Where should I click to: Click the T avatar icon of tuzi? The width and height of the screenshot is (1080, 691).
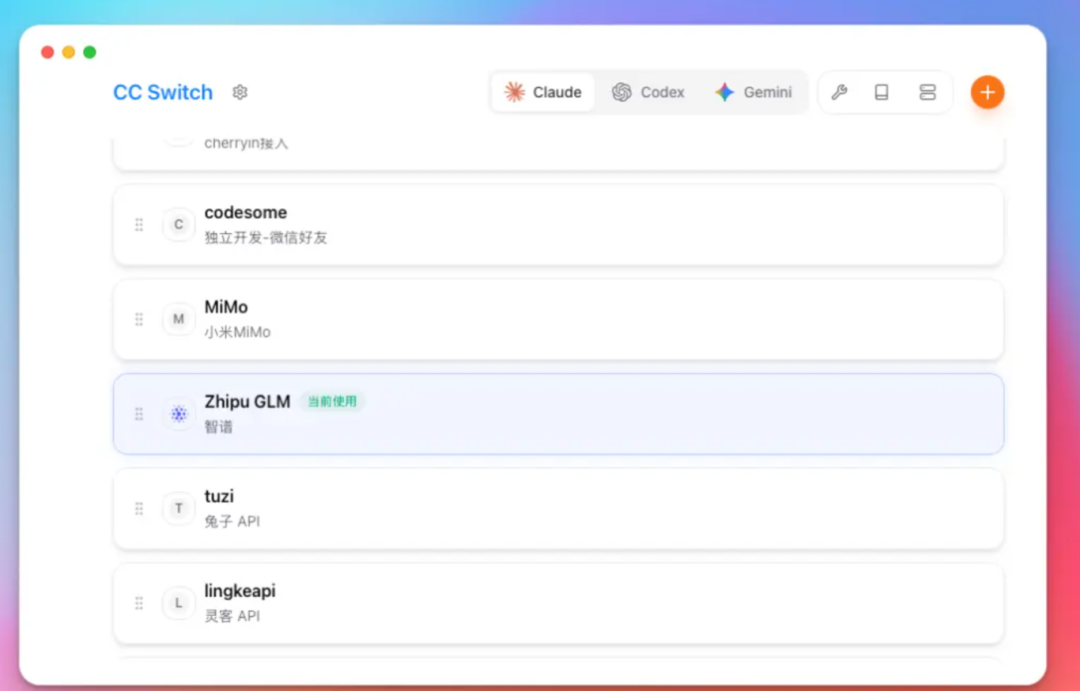pyautogui.click(x=178, y=508)
